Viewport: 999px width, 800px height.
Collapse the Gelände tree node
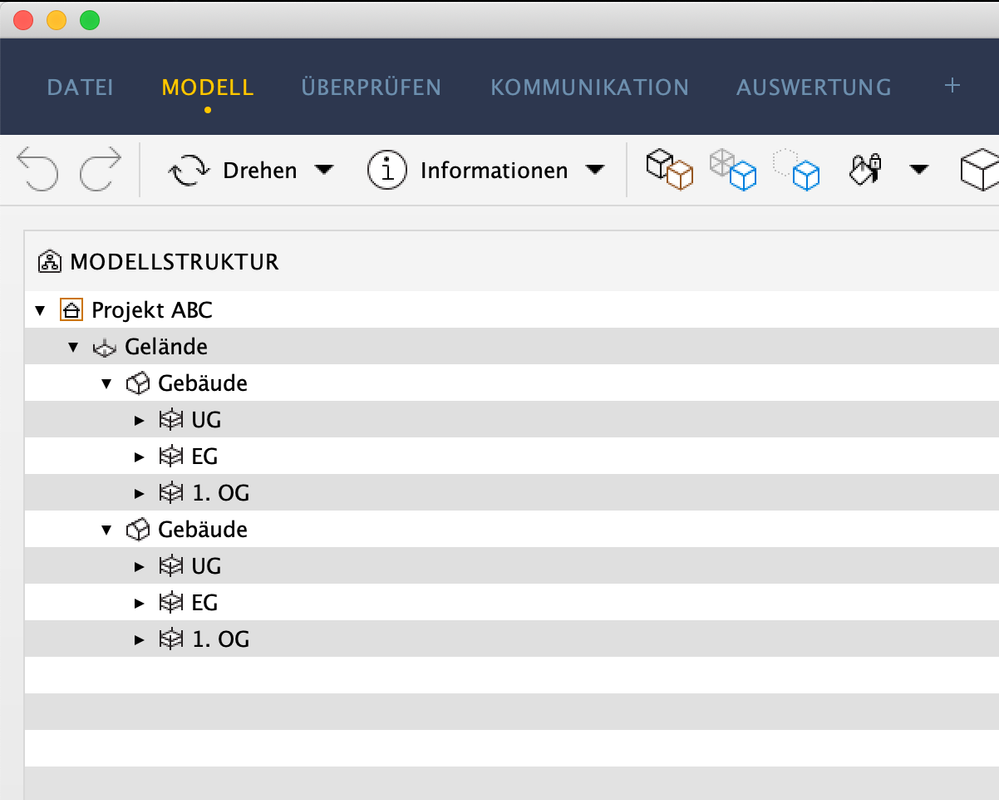[x=73, y=348]
